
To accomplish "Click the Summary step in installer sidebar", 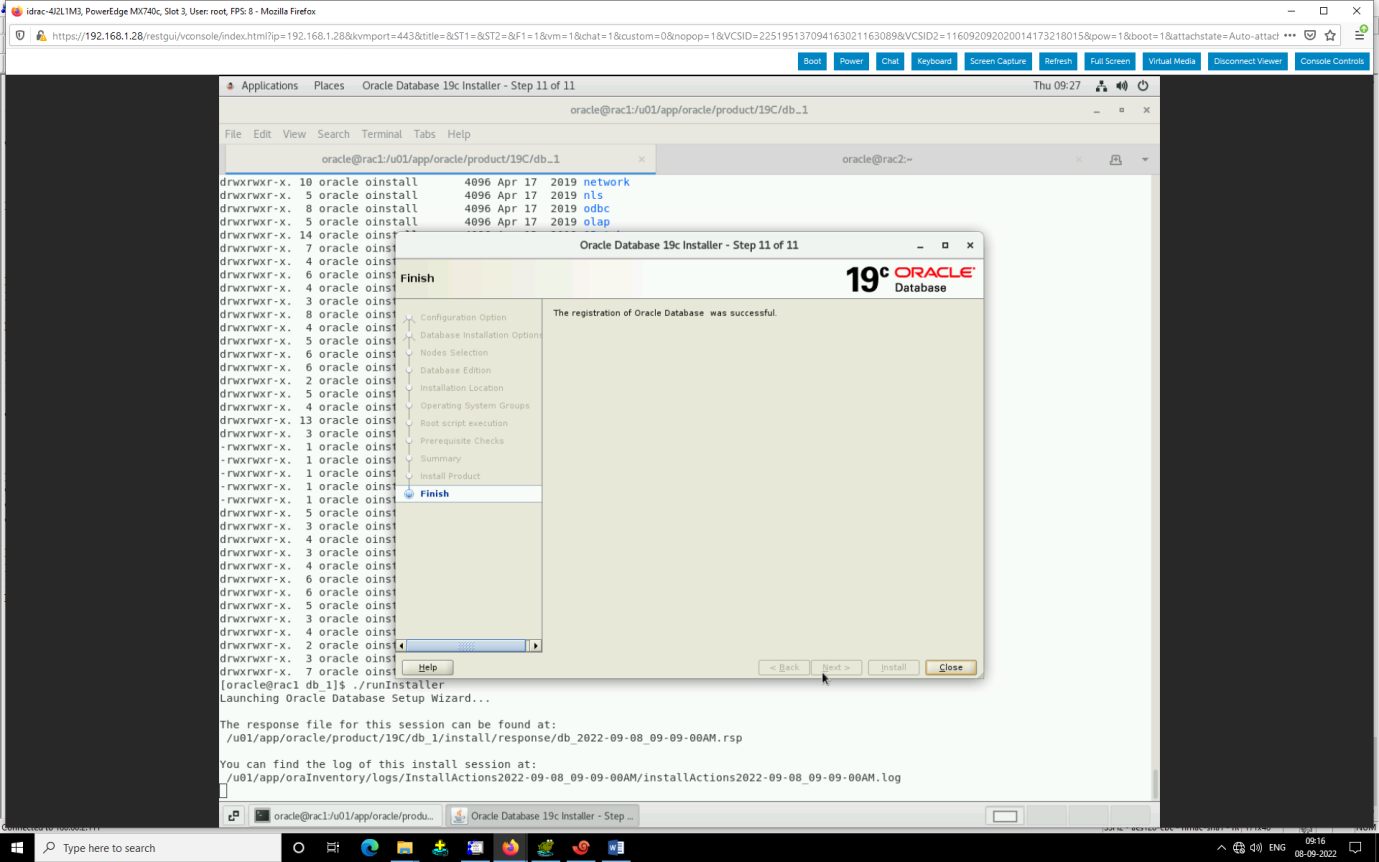I will pyautogui.click(x=440, y=459).
